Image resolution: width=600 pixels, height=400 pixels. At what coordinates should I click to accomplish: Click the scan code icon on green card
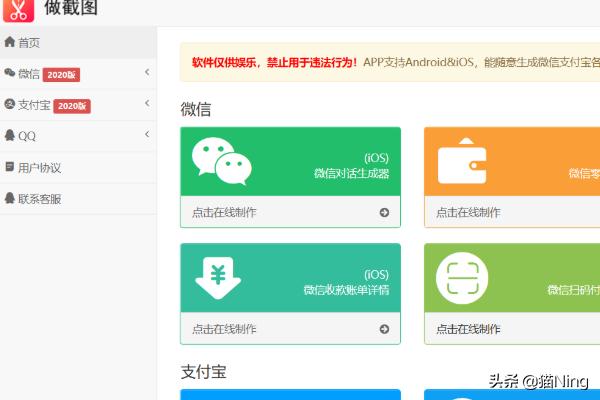[462, 278]
